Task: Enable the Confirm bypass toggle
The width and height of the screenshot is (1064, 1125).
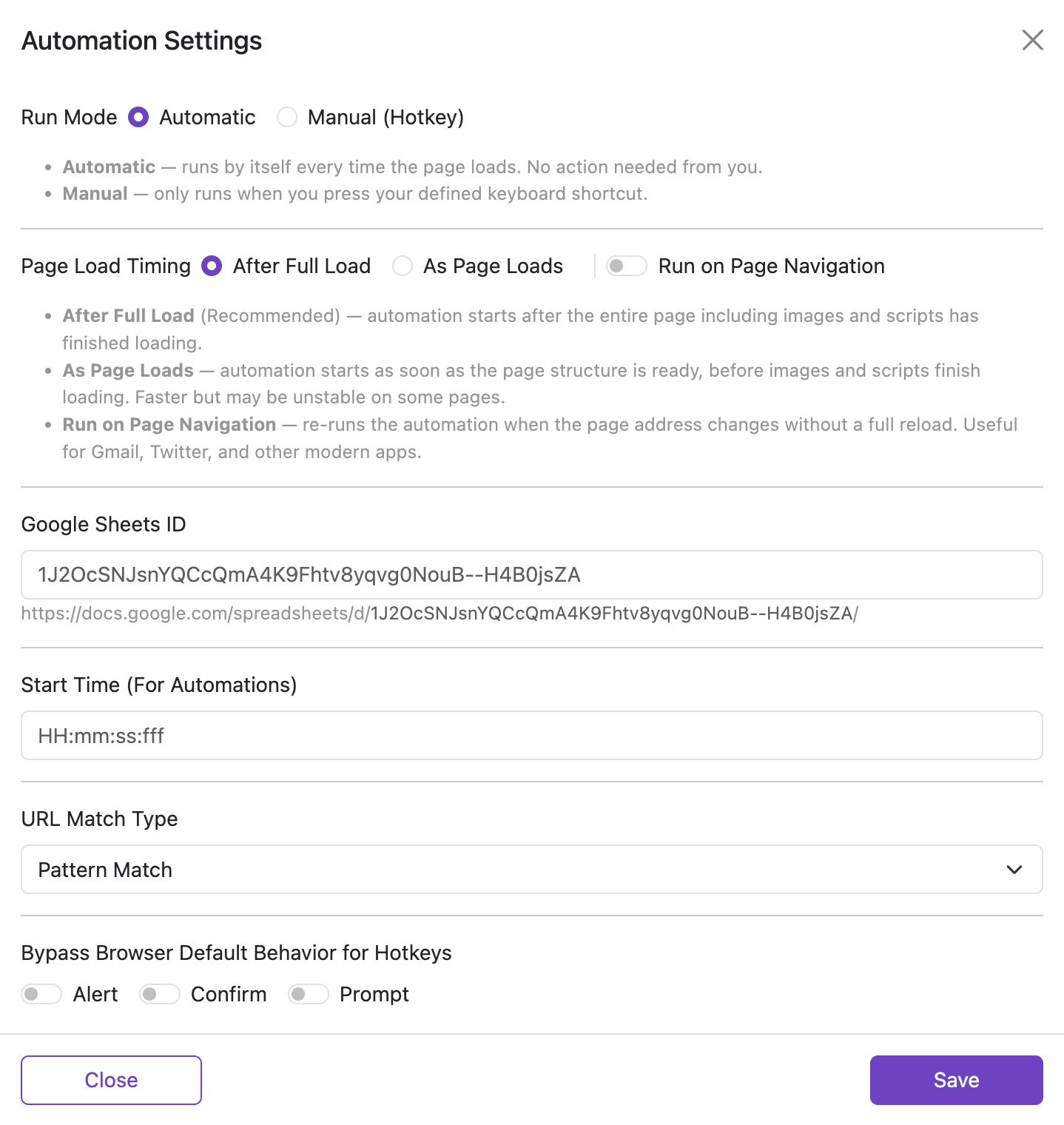Action: pyautogui.click(x=160, y=994)
